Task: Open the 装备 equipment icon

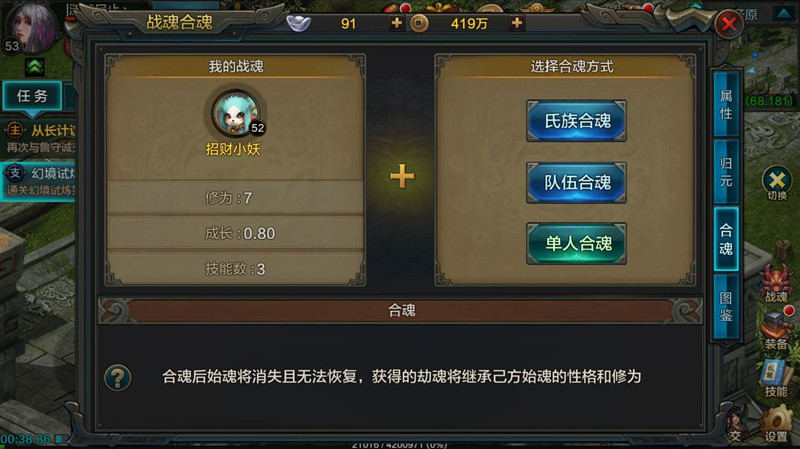Action: [x=776, y=331]
